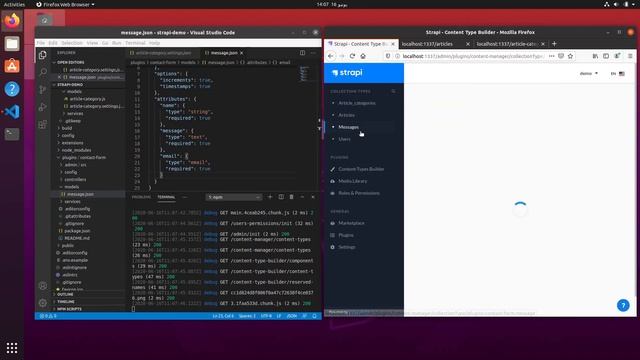Open the Selection menu in VS Code

click(x=72, y=43)
